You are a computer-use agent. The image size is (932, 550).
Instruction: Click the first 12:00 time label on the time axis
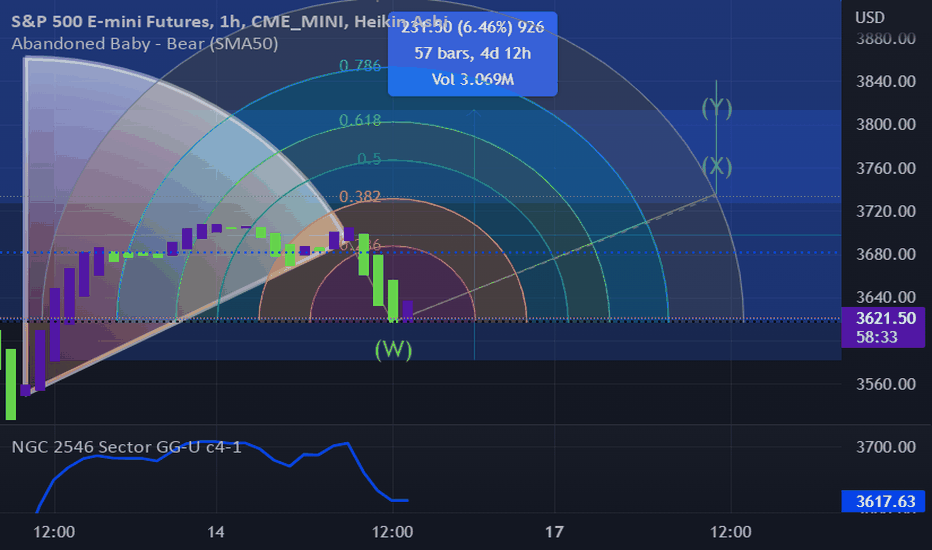[54, 532]
